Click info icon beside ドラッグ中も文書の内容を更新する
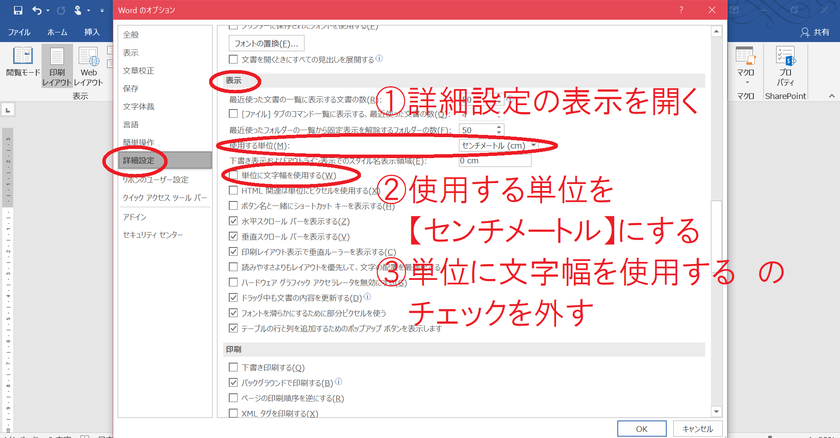 tap(368, 297)
